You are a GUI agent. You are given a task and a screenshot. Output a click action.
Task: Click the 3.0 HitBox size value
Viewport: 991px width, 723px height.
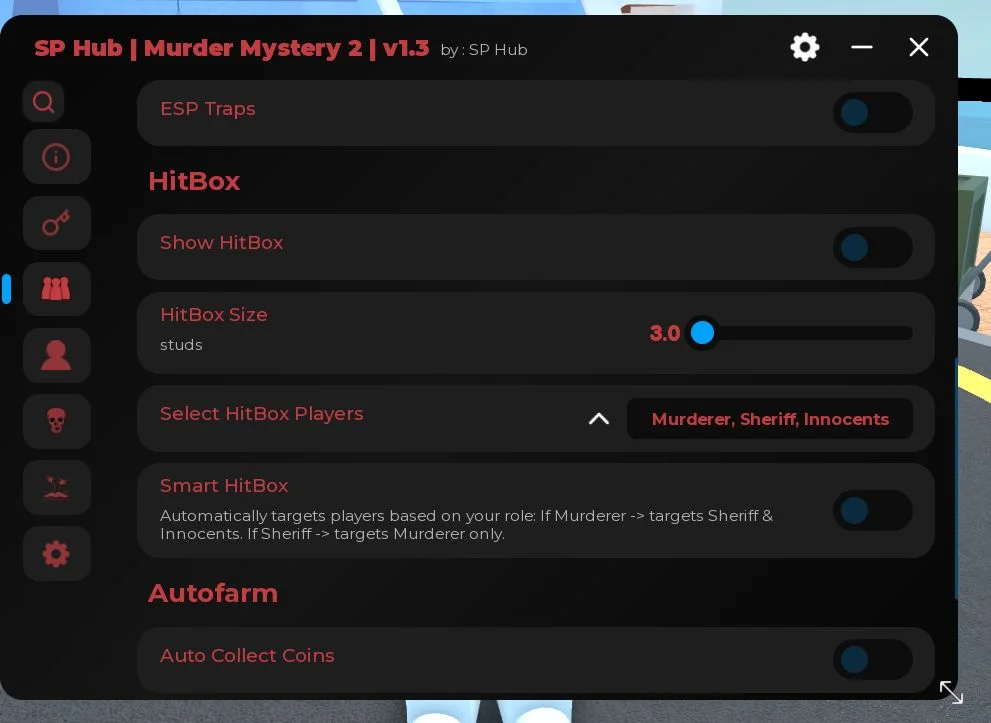[664, 333]
